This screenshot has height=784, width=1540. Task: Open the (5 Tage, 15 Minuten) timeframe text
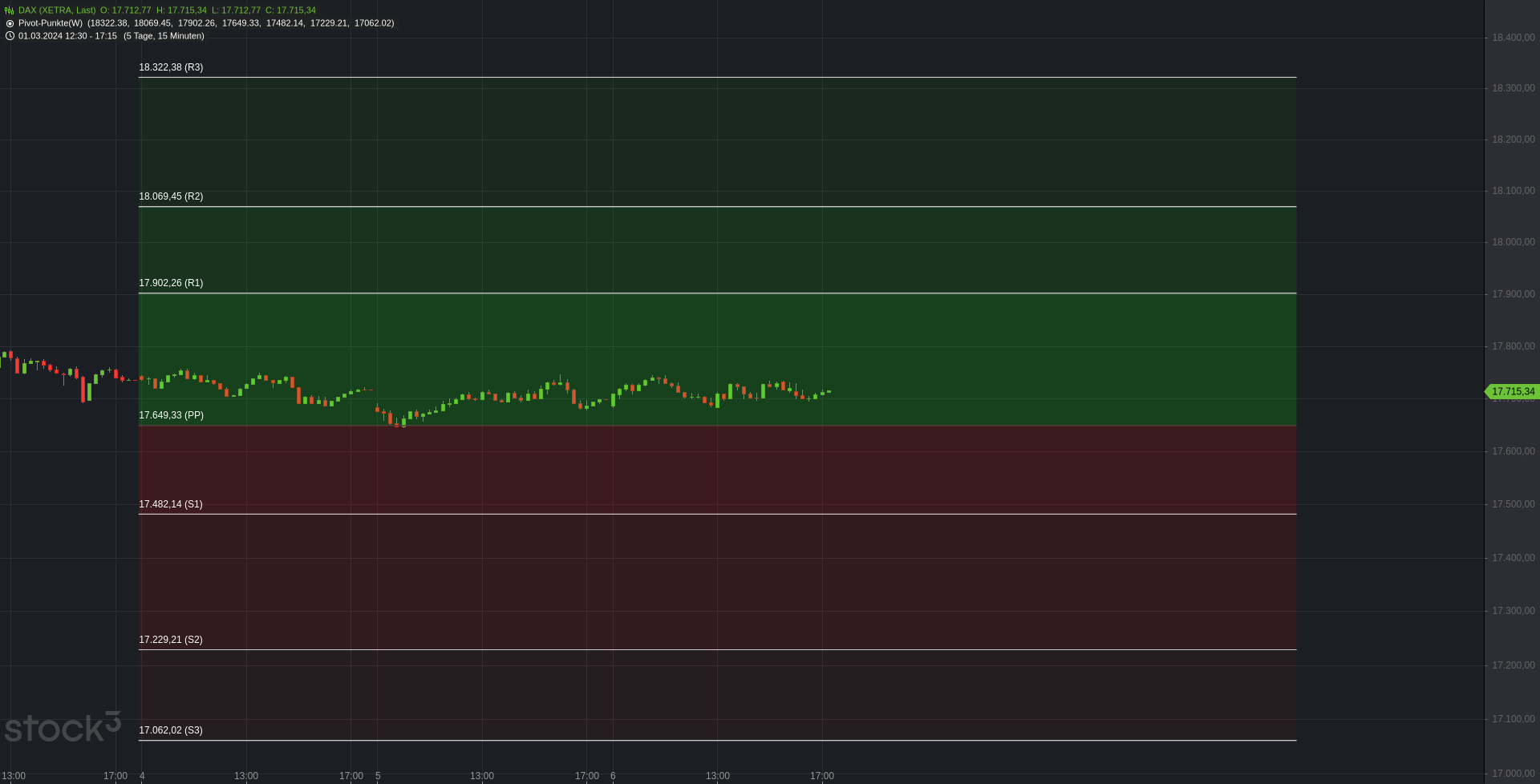coord(164,36)
